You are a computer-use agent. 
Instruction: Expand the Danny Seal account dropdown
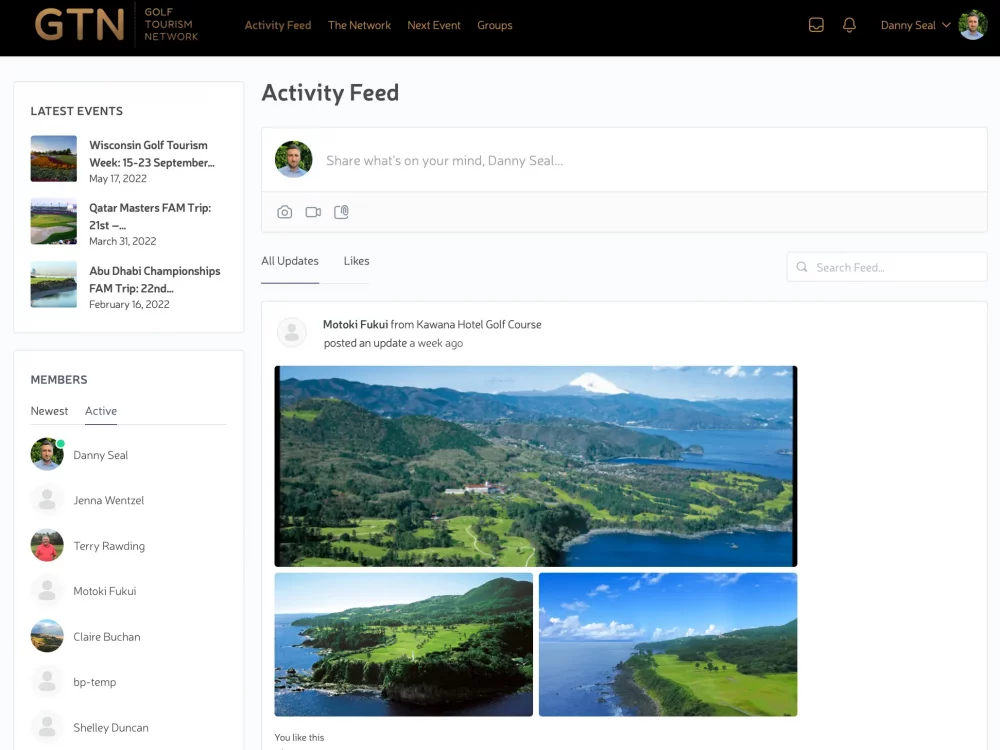pyautogui.click(x=915, y=25)
